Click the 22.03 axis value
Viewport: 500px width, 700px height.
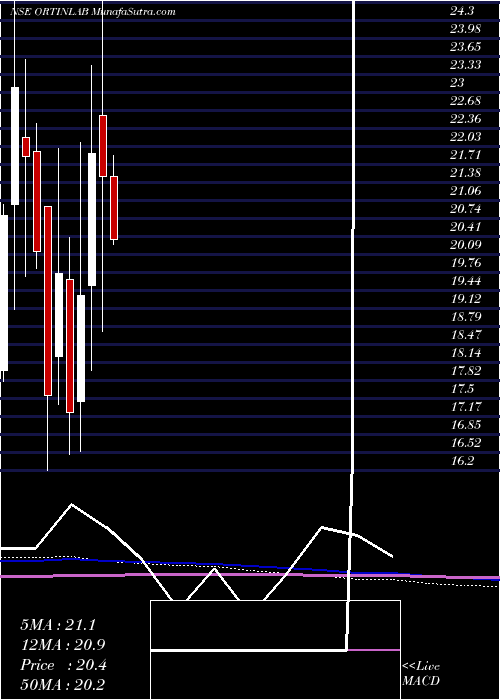(x=465, y=137)
